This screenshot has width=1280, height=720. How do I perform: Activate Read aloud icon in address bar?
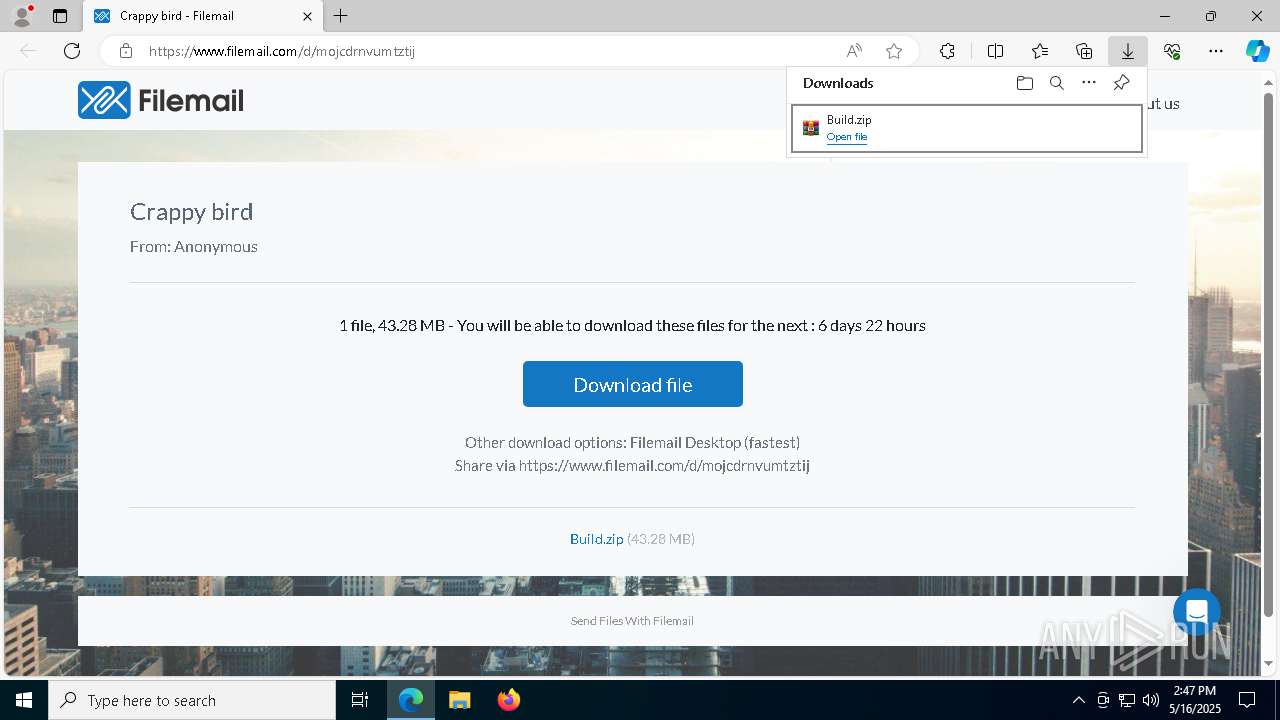point(854,51)
